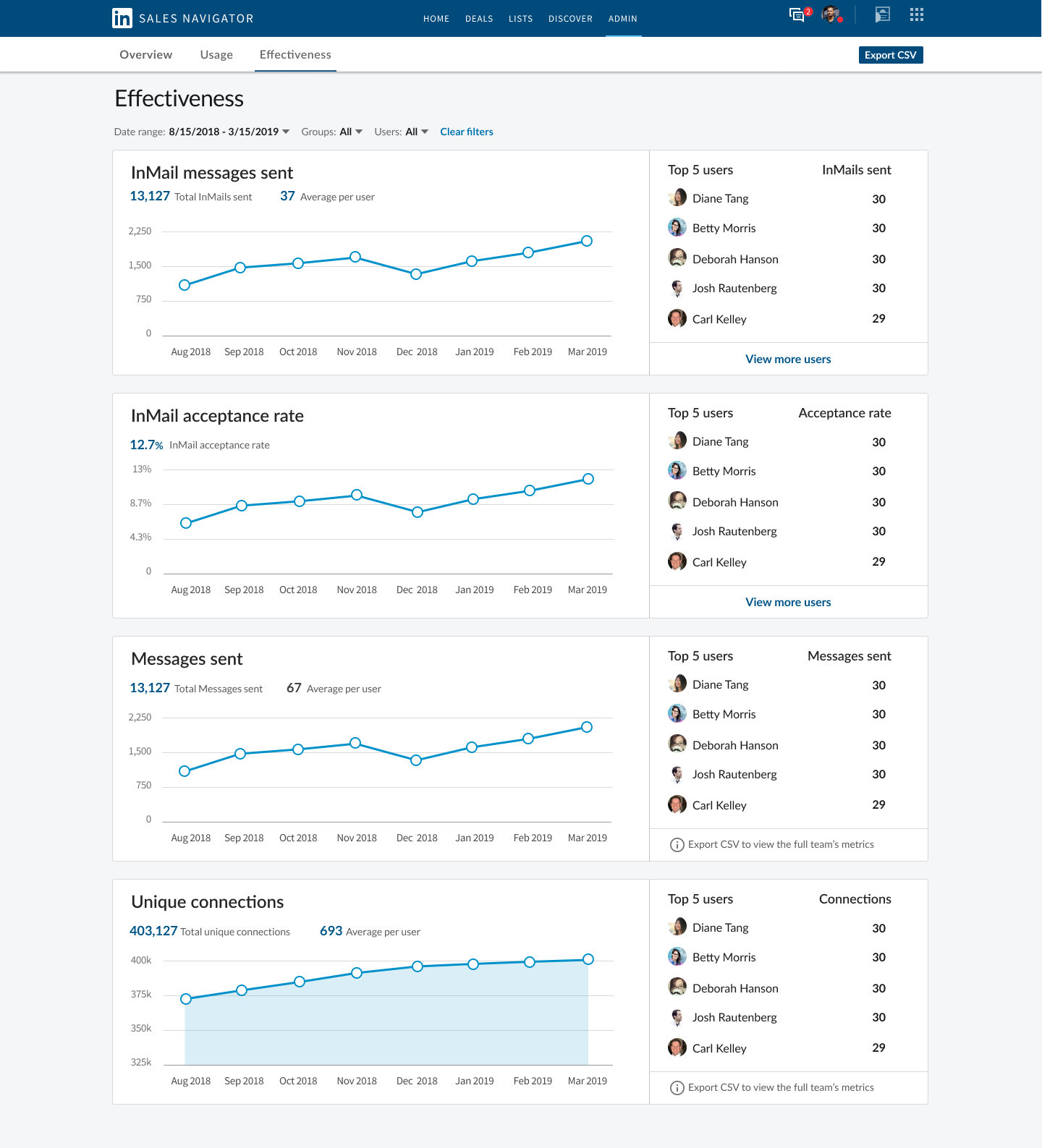Select the Effectiveness tab
Image resolution: width=1042 pixels, height=1148 pixels.
point(295,54)
